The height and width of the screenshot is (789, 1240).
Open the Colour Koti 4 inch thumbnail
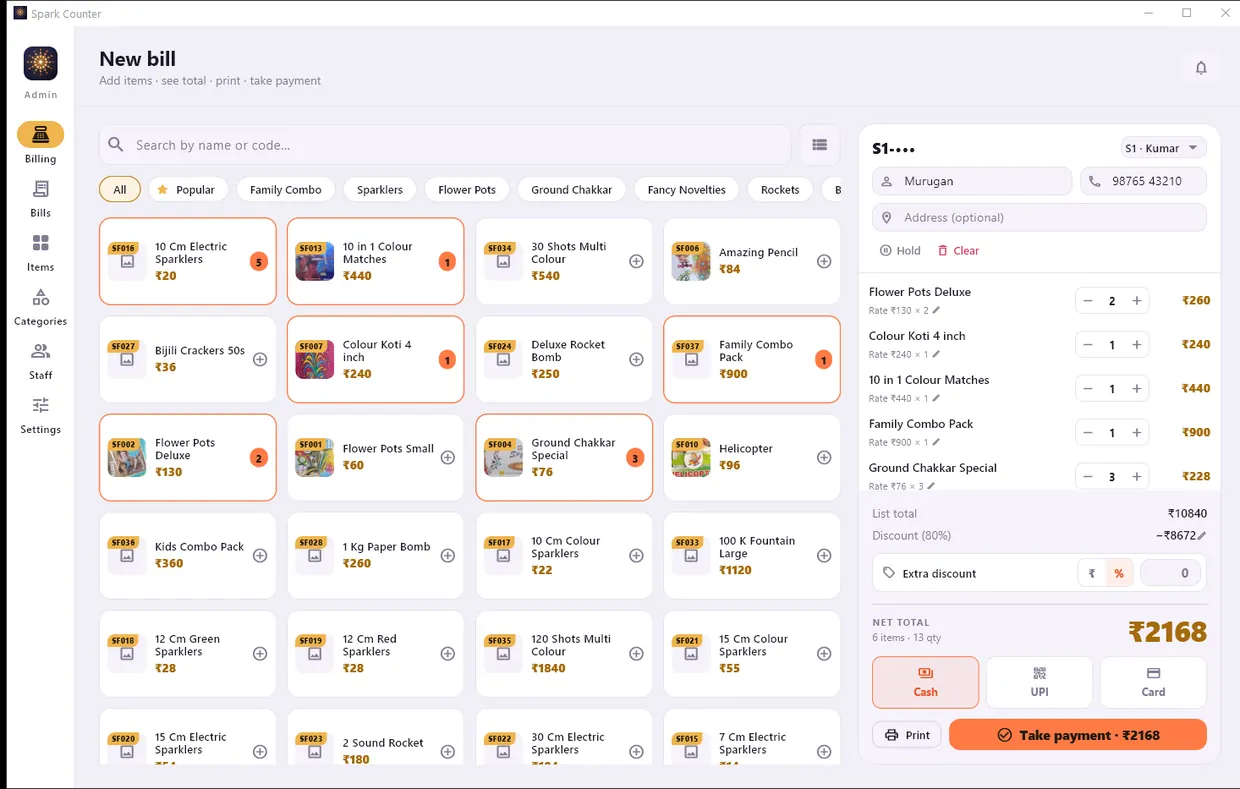click(x=315, y=359)
